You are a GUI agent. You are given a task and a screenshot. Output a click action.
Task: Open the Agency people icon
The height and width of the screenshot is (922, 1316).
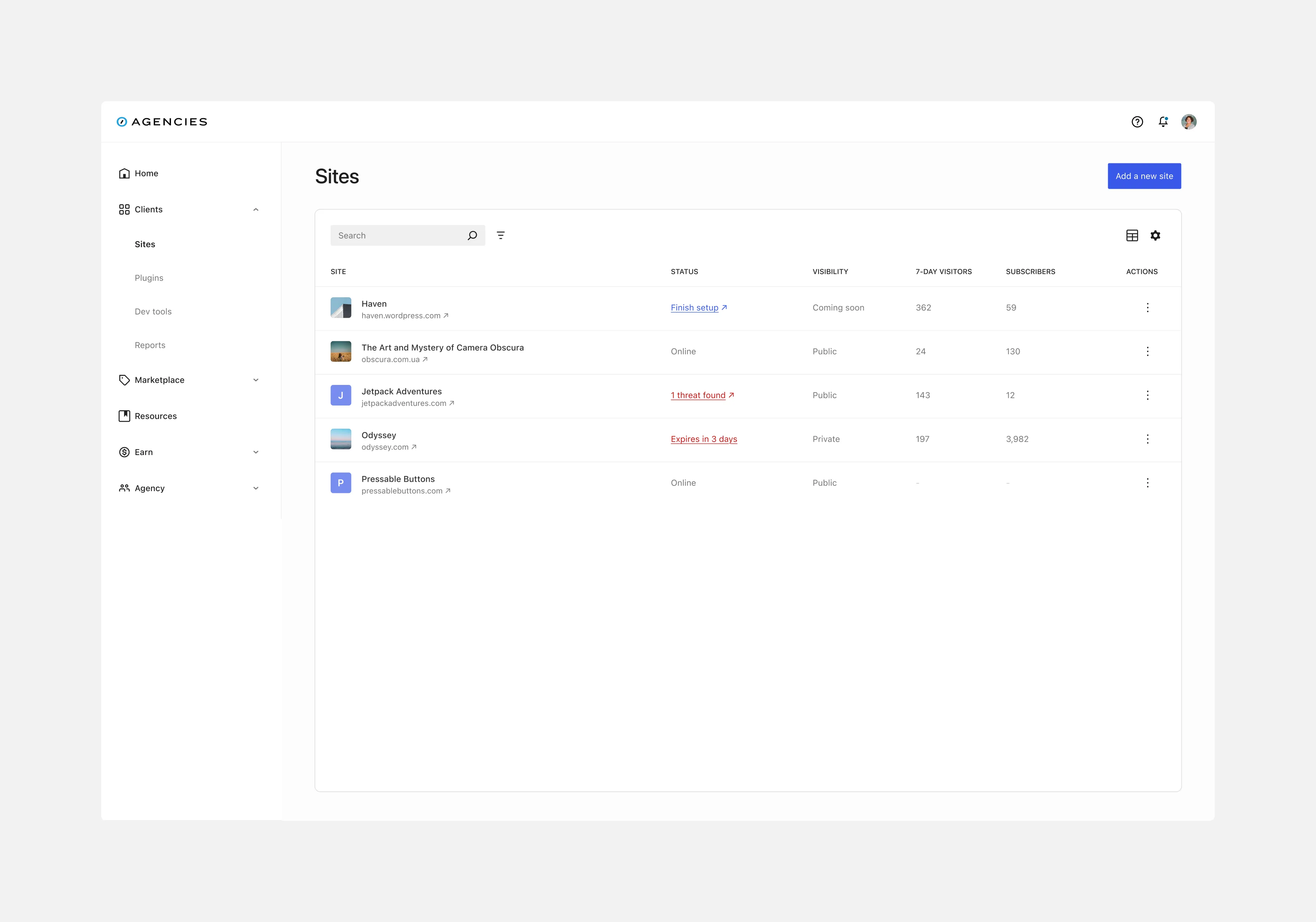point(125,488)
